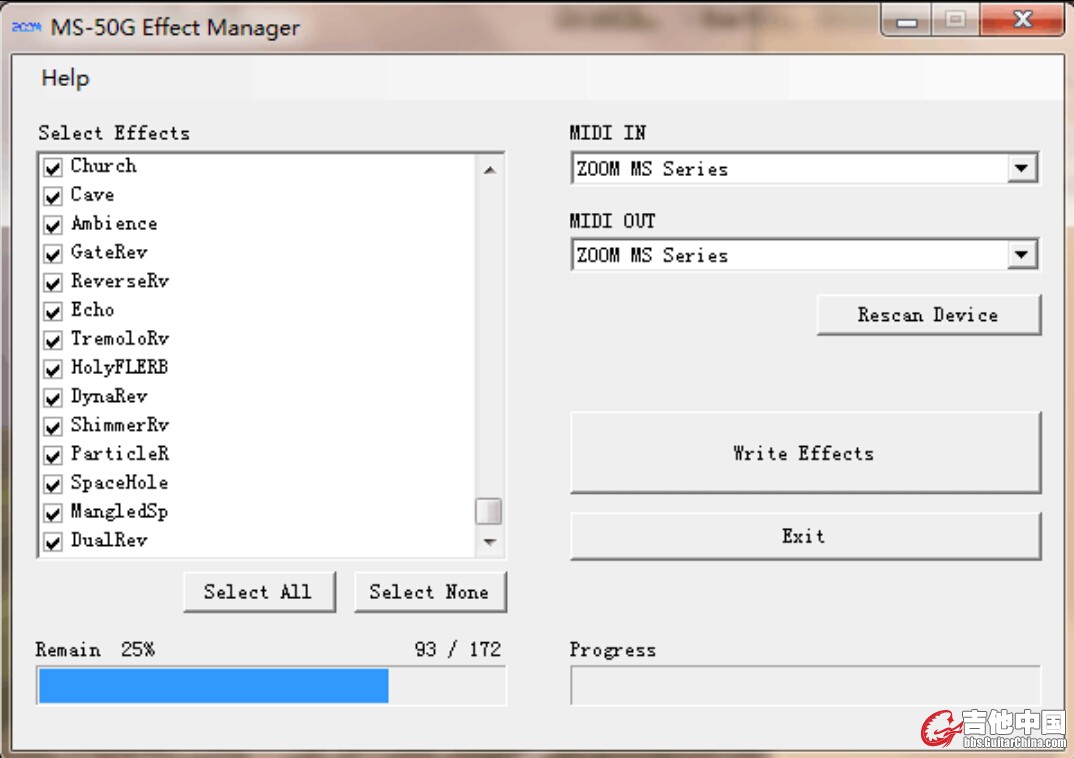Click the Rescan Device button
The image size is (1074, 758).
point(929,315)
